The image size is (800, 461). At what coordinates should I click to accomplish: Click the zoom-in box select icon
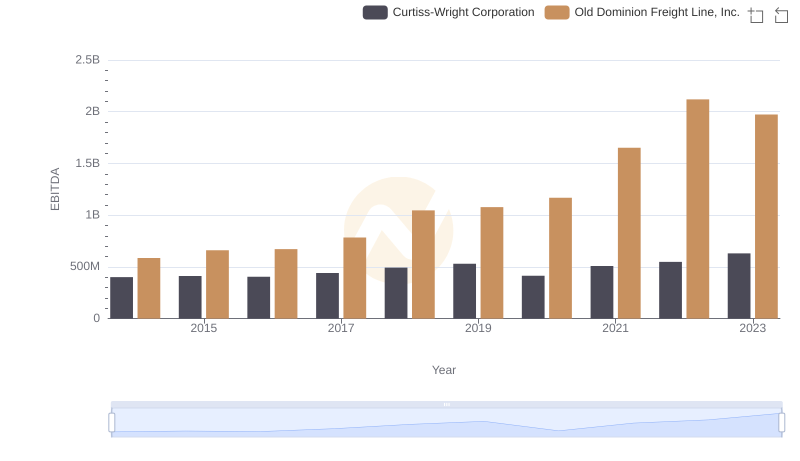coord(756,15)
